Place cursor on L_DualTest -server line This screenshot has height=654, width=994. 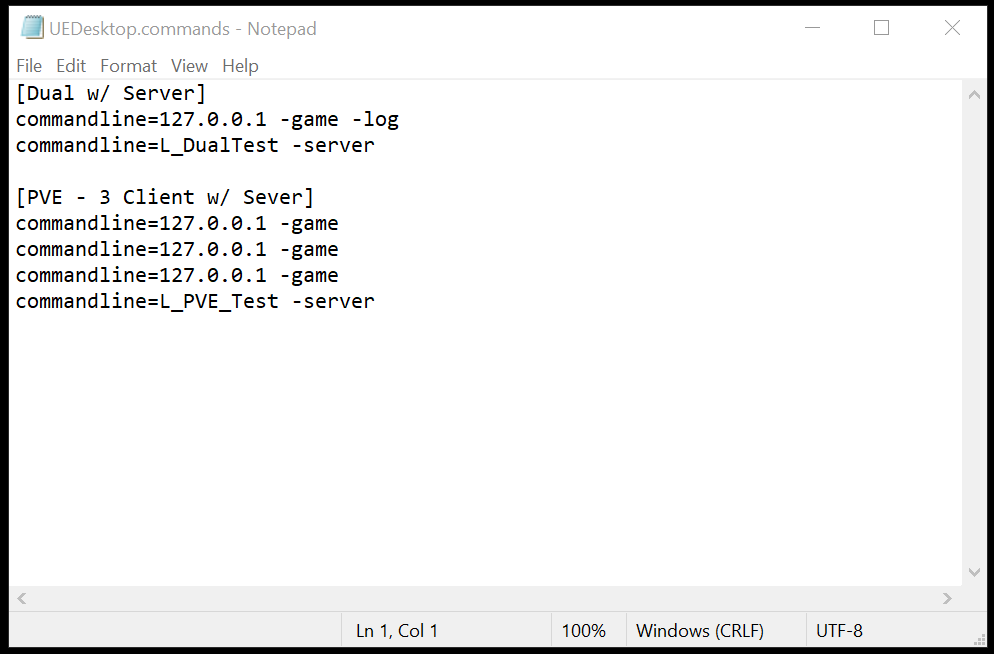point(195,146)
